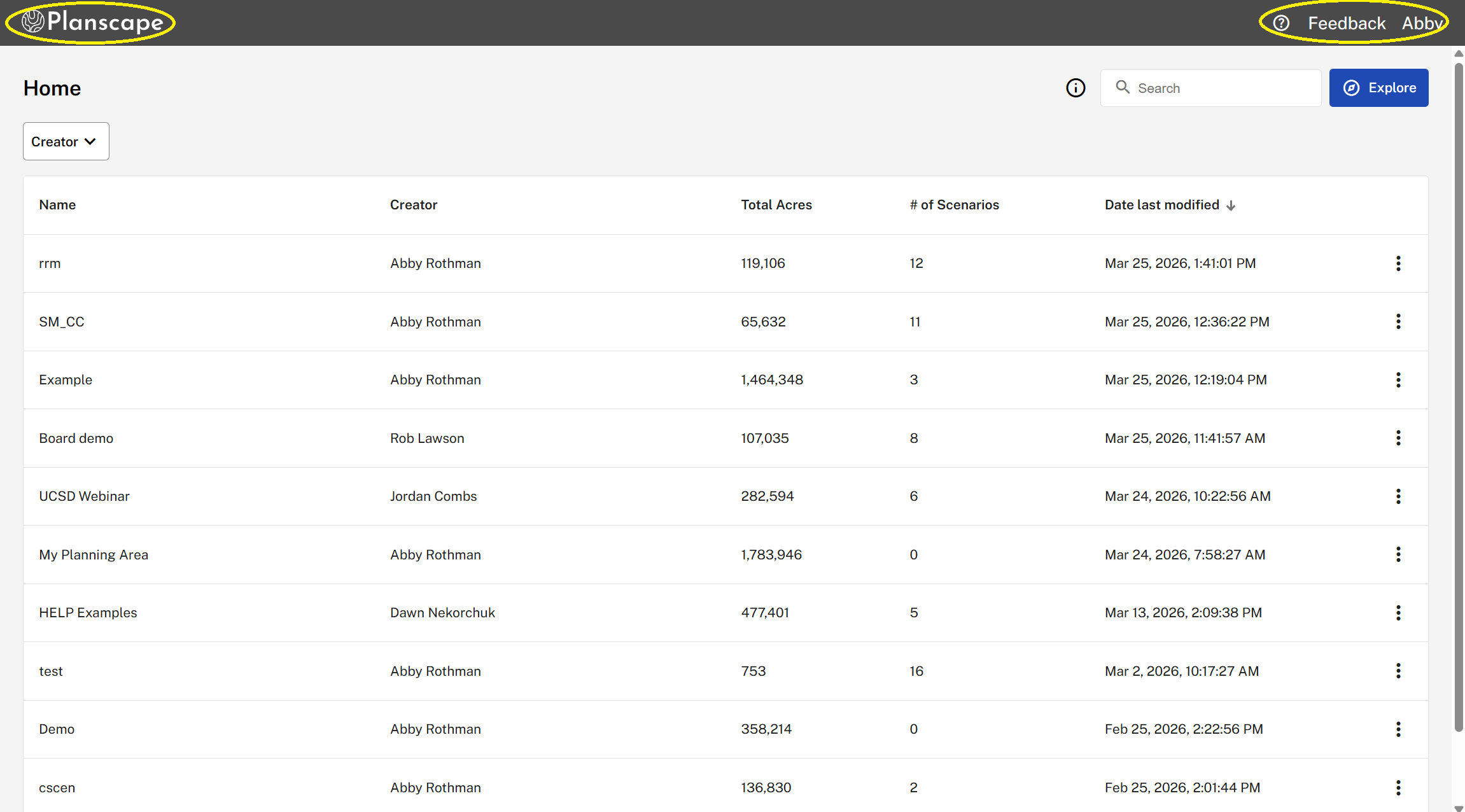This screenshot has width=1465, height=812.
Task: Click the blue Explore button
Action: pyautogui.click(x=1378, y=88)
